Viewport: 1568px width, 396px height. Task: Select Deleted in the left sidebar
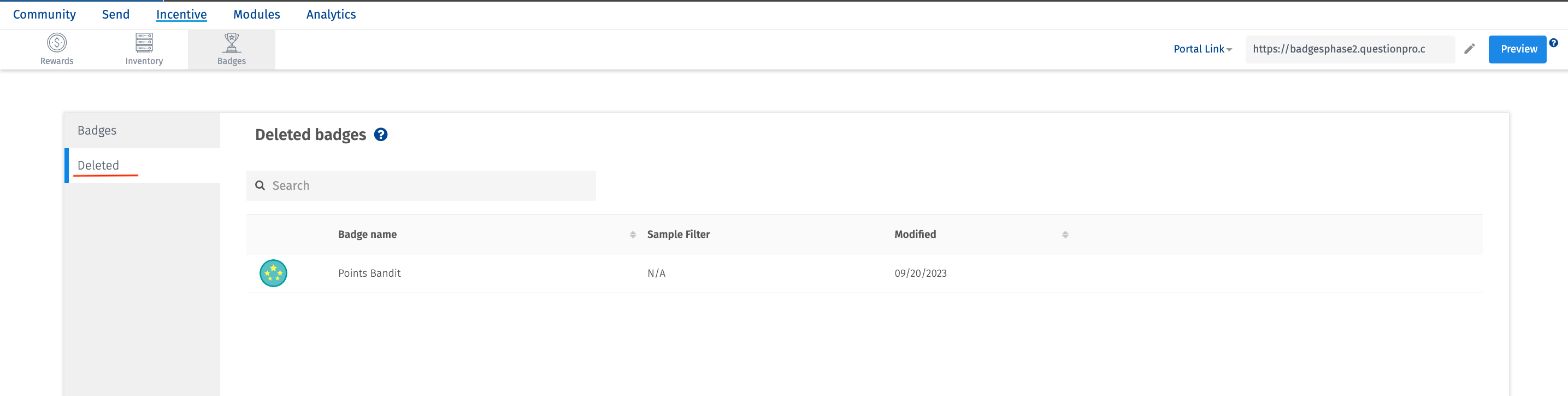tap(98, 165)
